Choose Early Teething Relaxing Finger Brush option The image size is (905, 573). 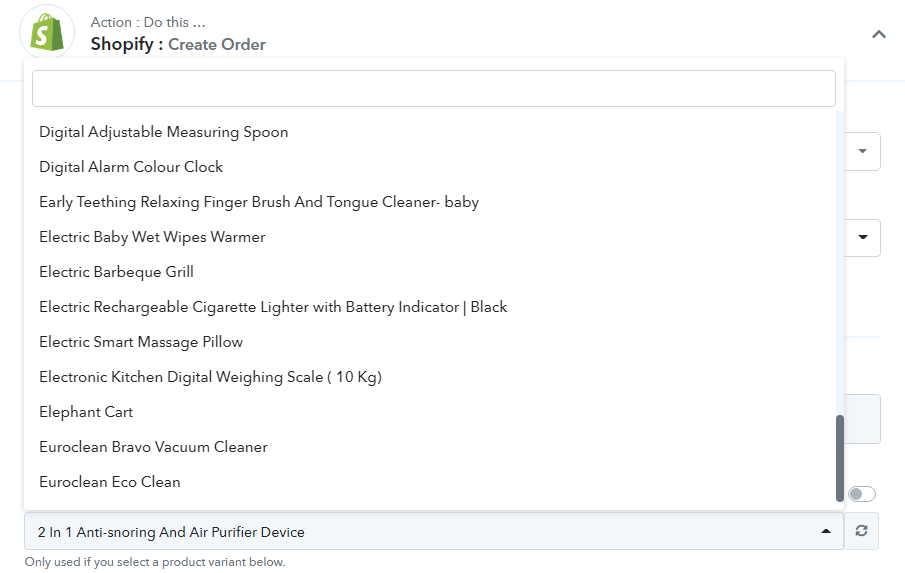(x=259, y=202)
